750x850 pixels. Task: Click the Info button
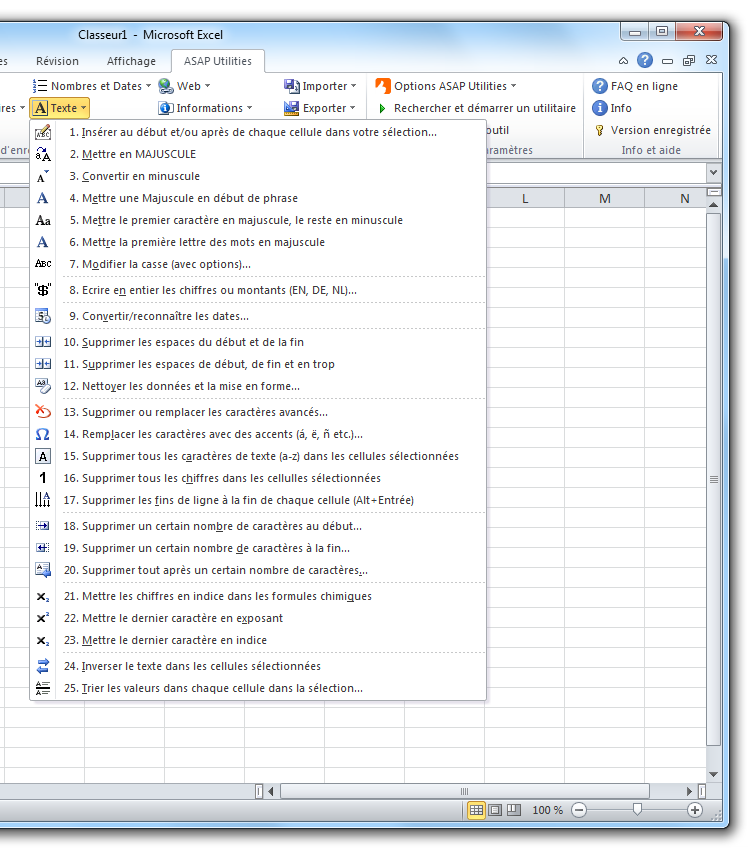pos(612,108)
